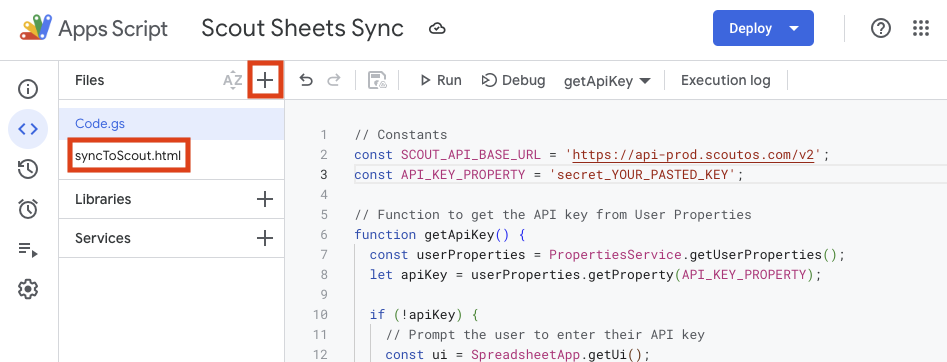Add a new file with plus icon
This screenshot has height=362, width=947.
coord(265,80)
